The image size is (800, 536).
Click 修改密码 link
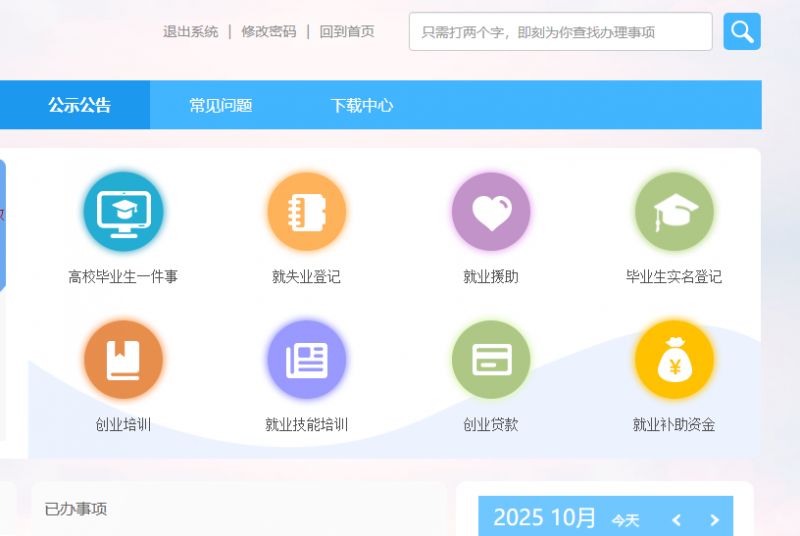pos(269,32)
